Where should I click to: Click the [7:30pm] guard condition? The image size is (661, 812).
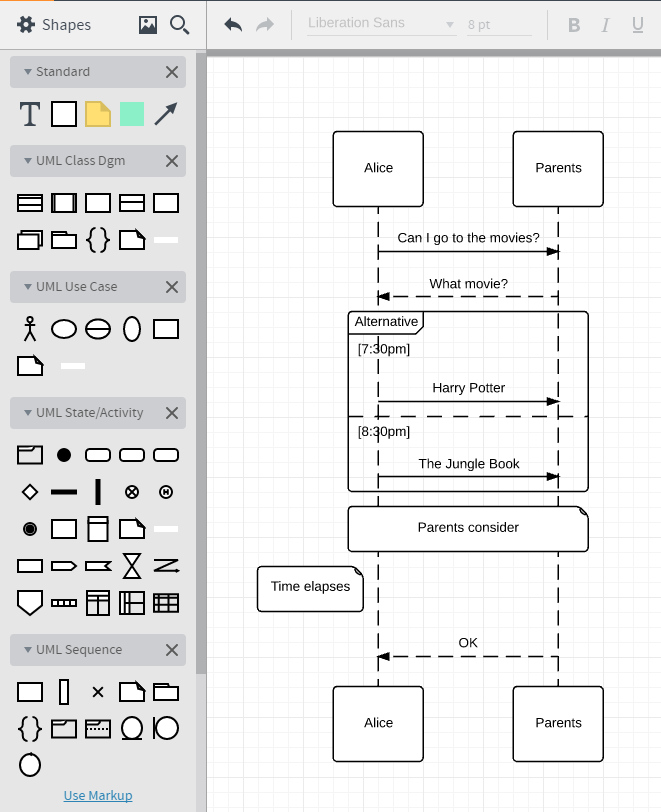tap(384, 349)
